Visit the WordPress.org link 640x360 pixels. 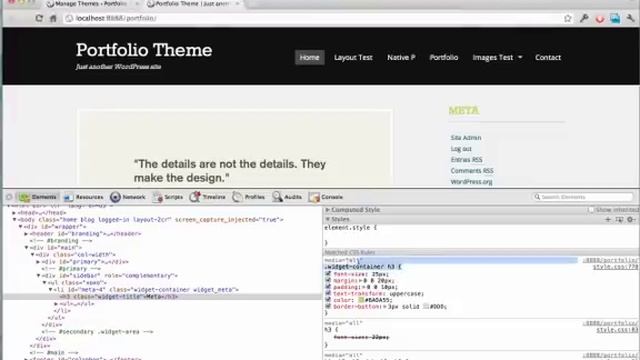[x=471, y=182]
